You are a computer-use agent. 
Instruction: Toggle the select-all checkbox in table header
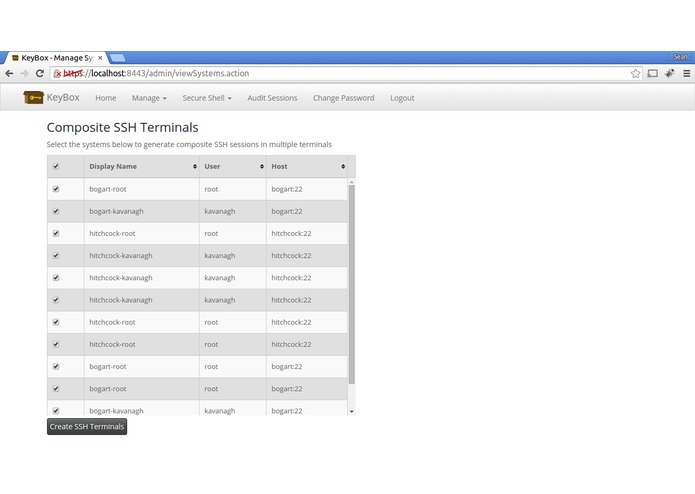(56, 166)
